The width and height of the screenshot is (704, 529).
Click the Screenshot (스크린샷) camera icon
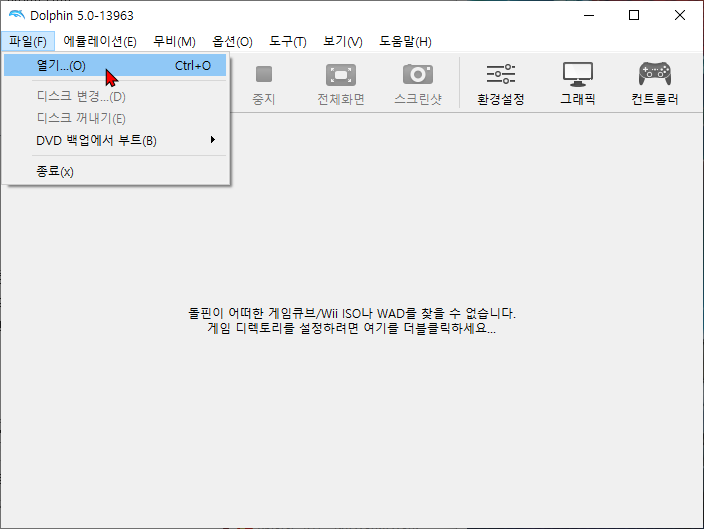(x=418, y=74)
